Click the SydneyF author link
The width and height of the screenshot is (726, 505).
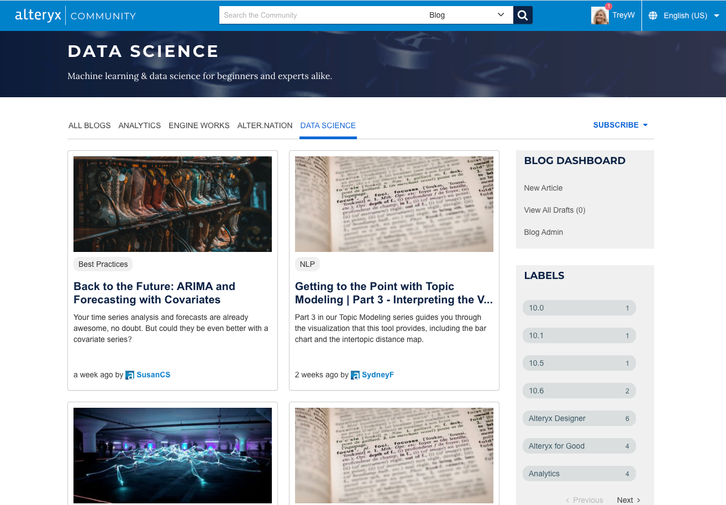pyautogui.click(x=377, y=375)
